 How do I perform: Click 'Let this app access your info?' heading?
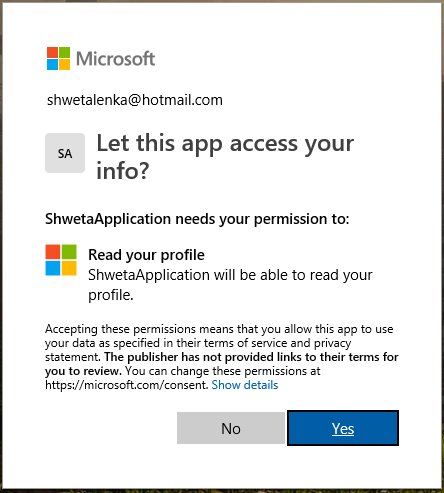225,157
